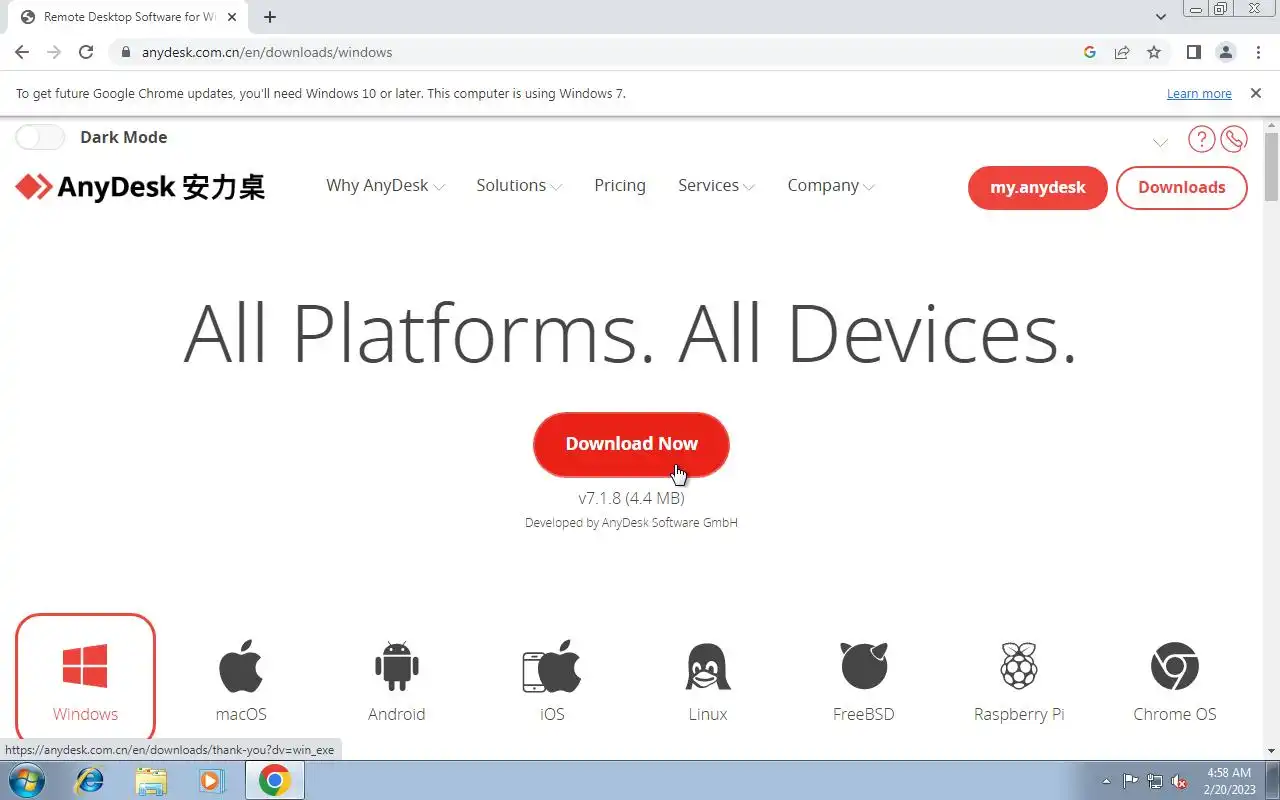The image size is (1280, 800).
Task: Click 'Developed by AnyDesk Software GmbH' text
Action: [631, 523]
